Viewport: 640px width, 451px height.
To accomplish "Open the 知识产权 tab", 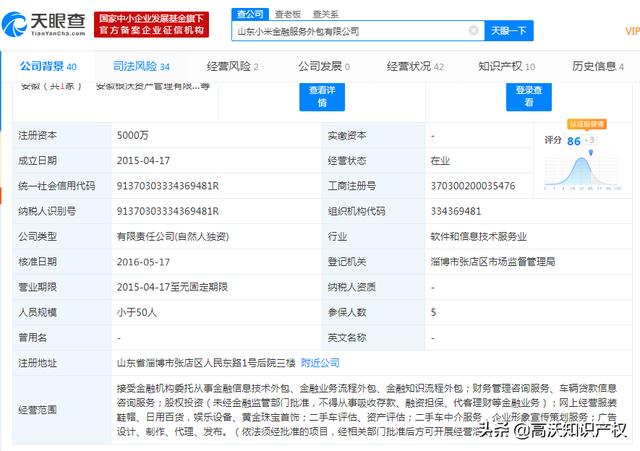I will pyautogui.click(x=507, y=66).
